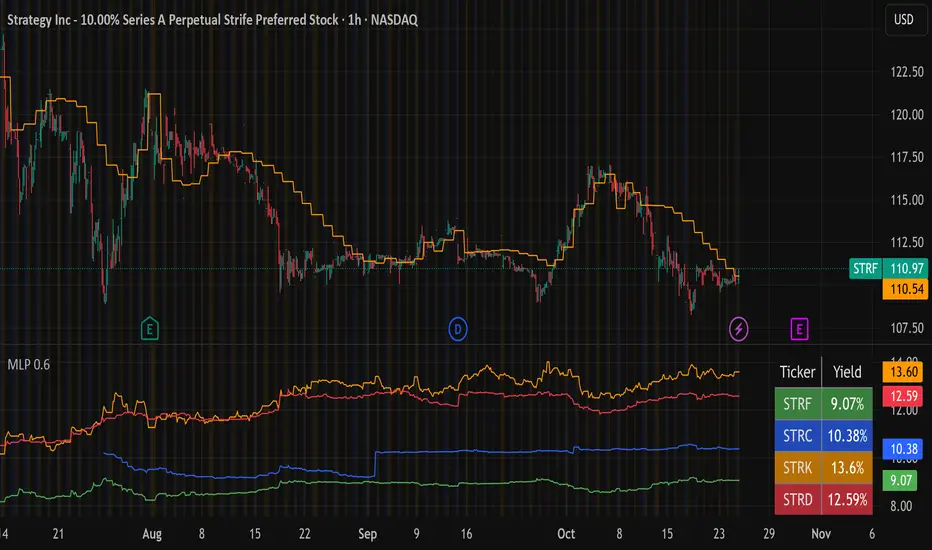
Task: Click the orange 13.60 indicator axis label
Action: (x=903, y=371)
